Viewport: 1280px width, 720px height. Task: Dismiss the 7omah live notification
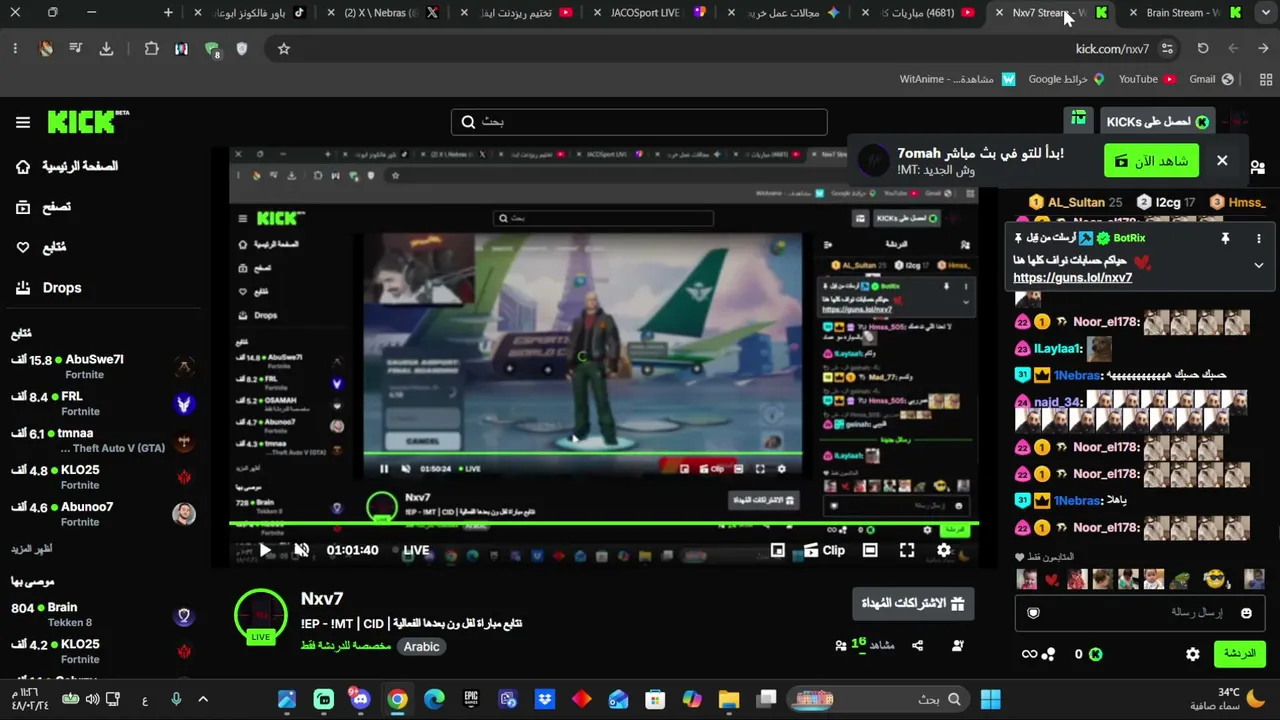pyautogui.click(x=1222, y=160)
